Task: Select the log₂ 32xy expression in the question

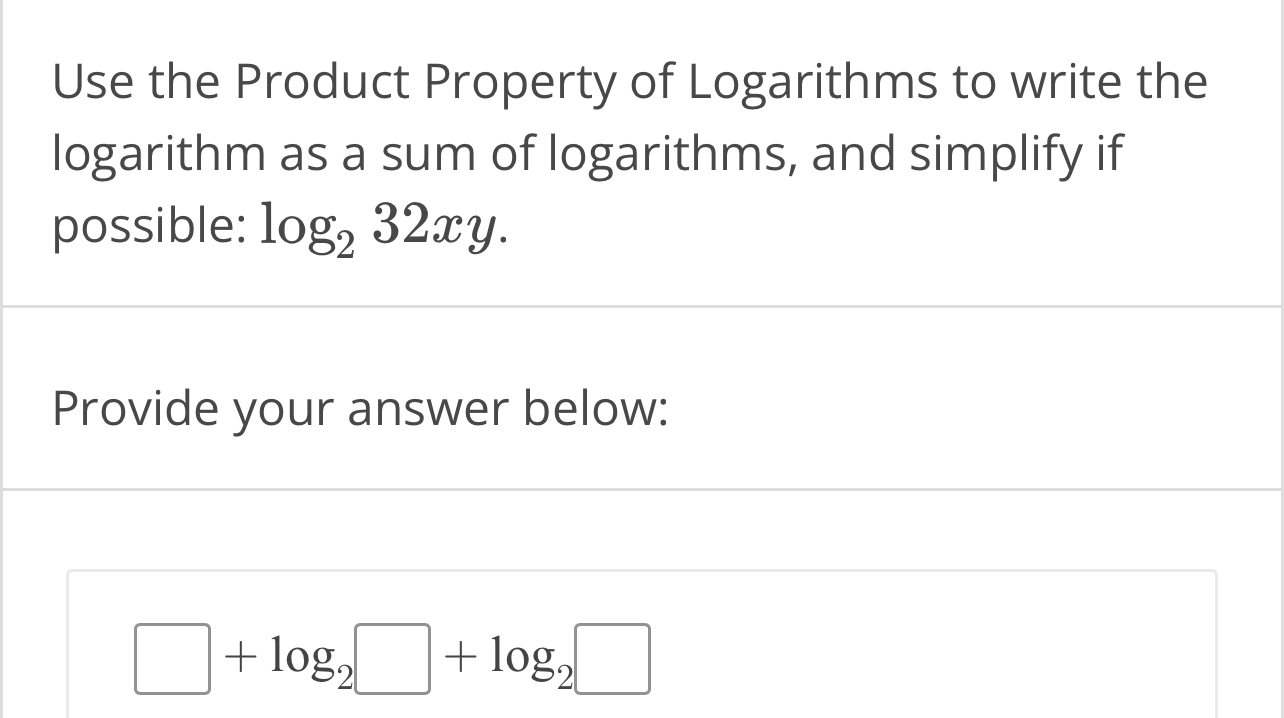Action: (x=382, y=224)
